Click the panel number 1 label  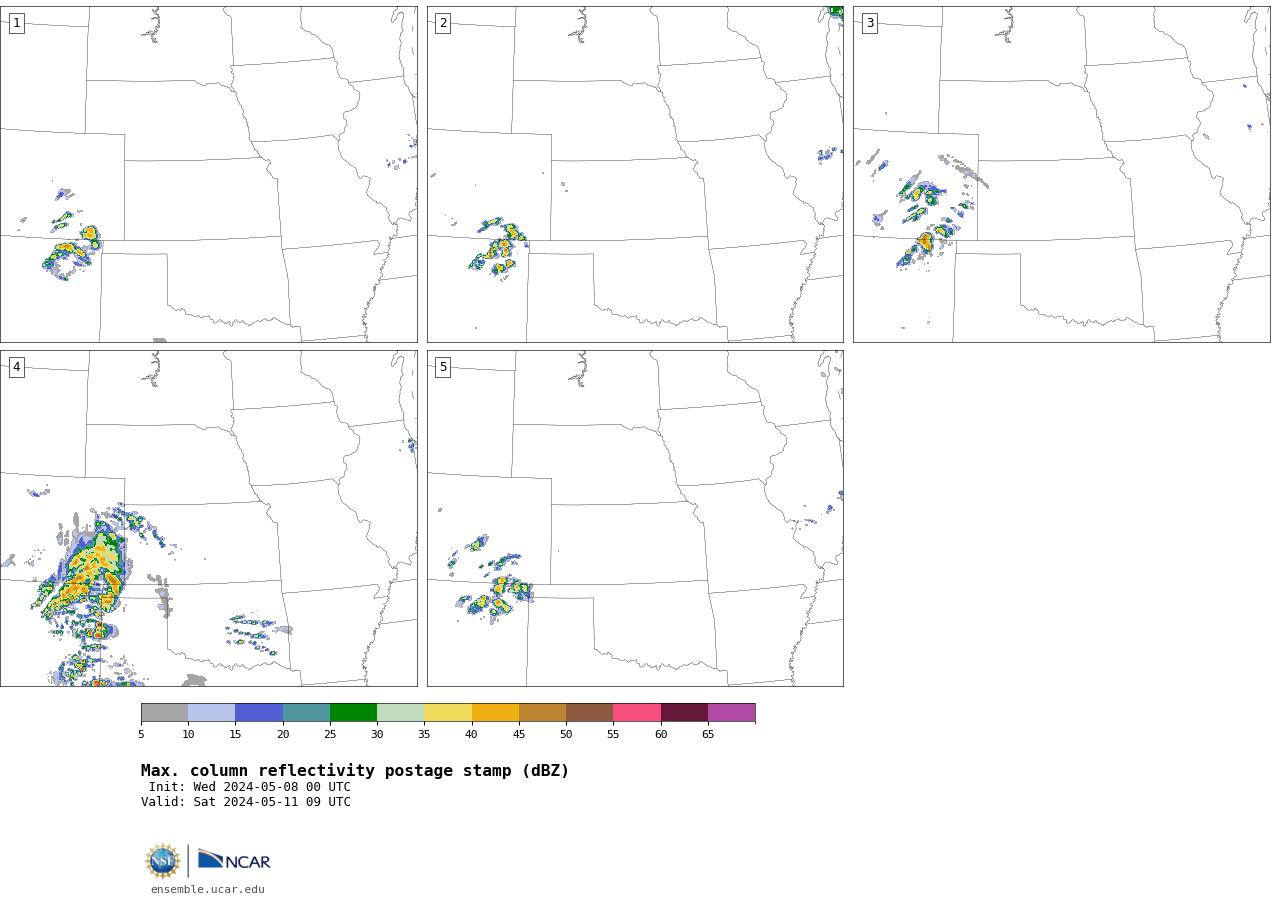(16, 23)
